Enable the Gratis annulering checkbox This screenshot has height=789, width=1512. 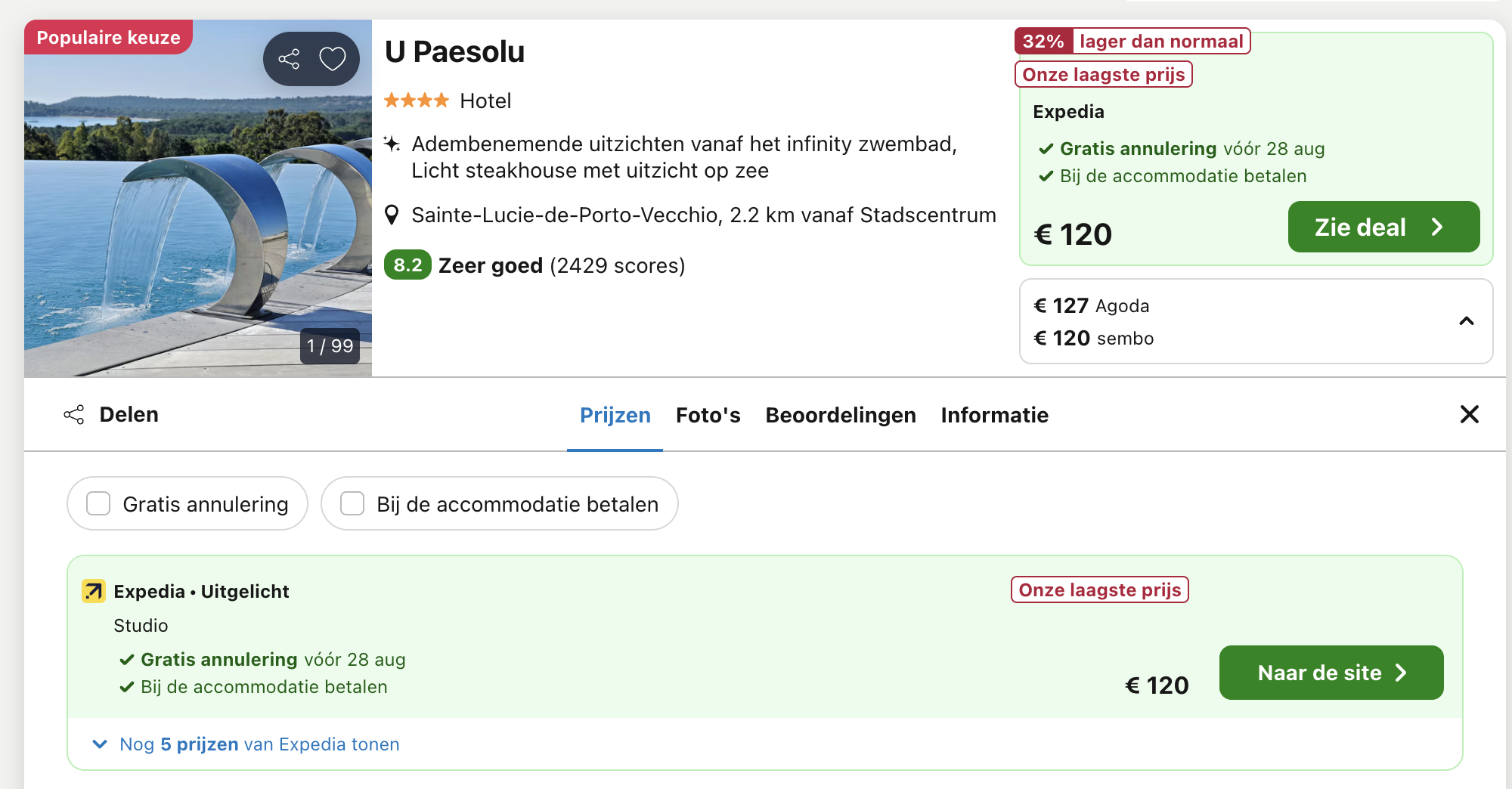[x=98, y=503]
